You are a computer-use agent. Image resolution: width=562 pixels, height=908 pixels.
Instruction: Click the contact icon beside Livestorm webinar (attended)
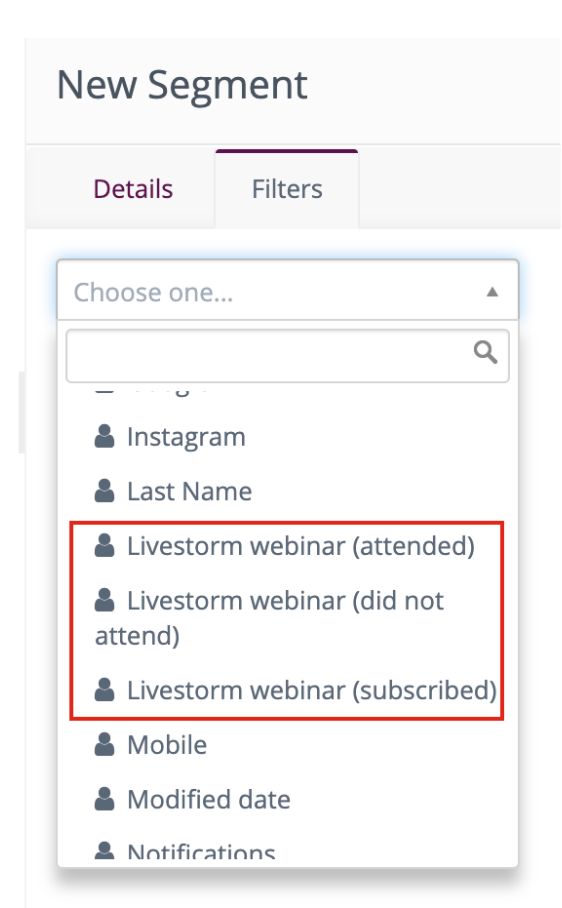tap(104, 545)
